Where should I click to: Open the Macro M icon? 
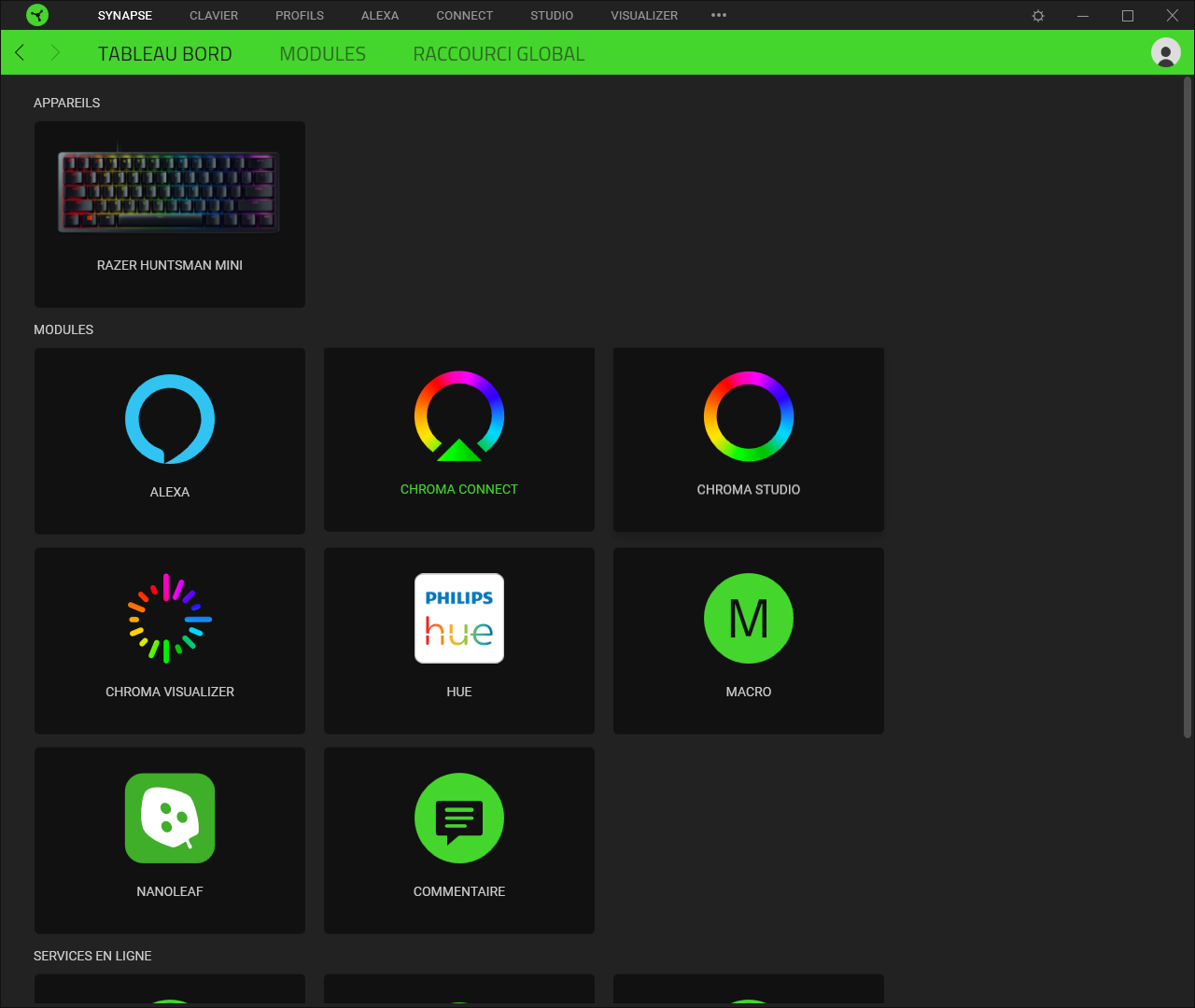tap(749, 619)
